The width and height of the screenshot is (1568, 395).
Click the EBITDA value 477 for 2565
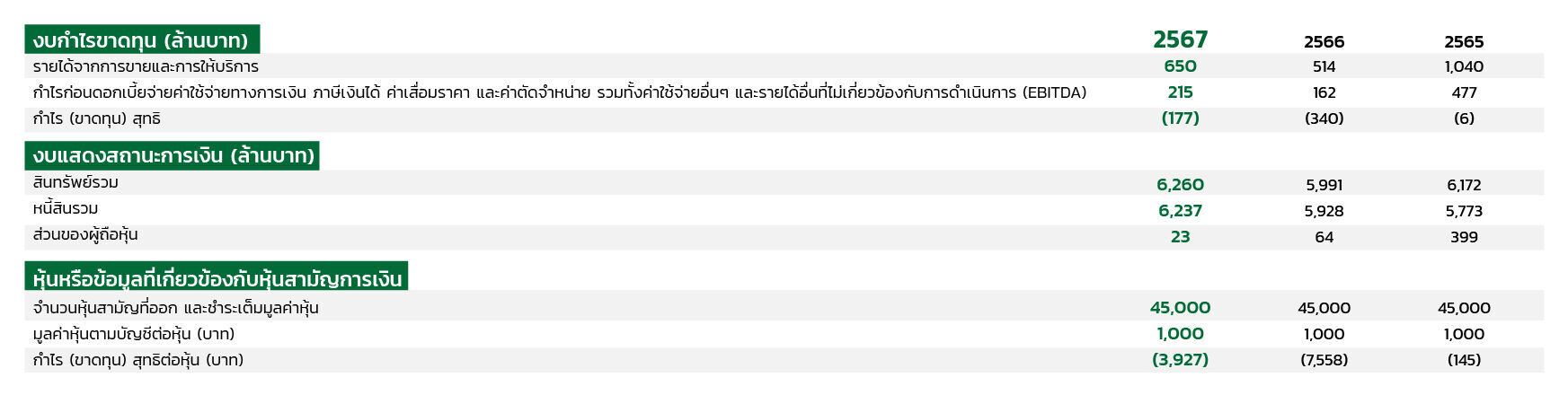(1464, 92)
